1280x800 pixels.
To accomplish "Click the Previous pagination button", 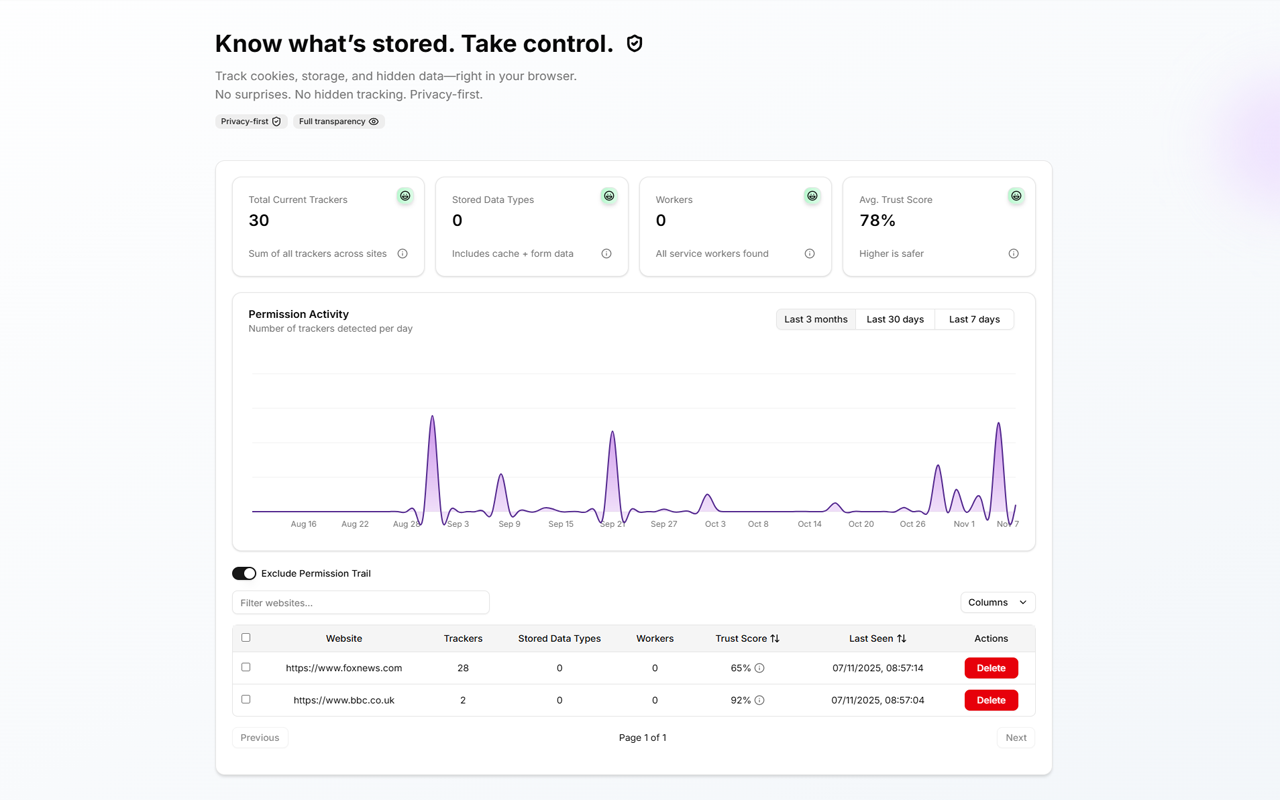I will click(259, 737).
